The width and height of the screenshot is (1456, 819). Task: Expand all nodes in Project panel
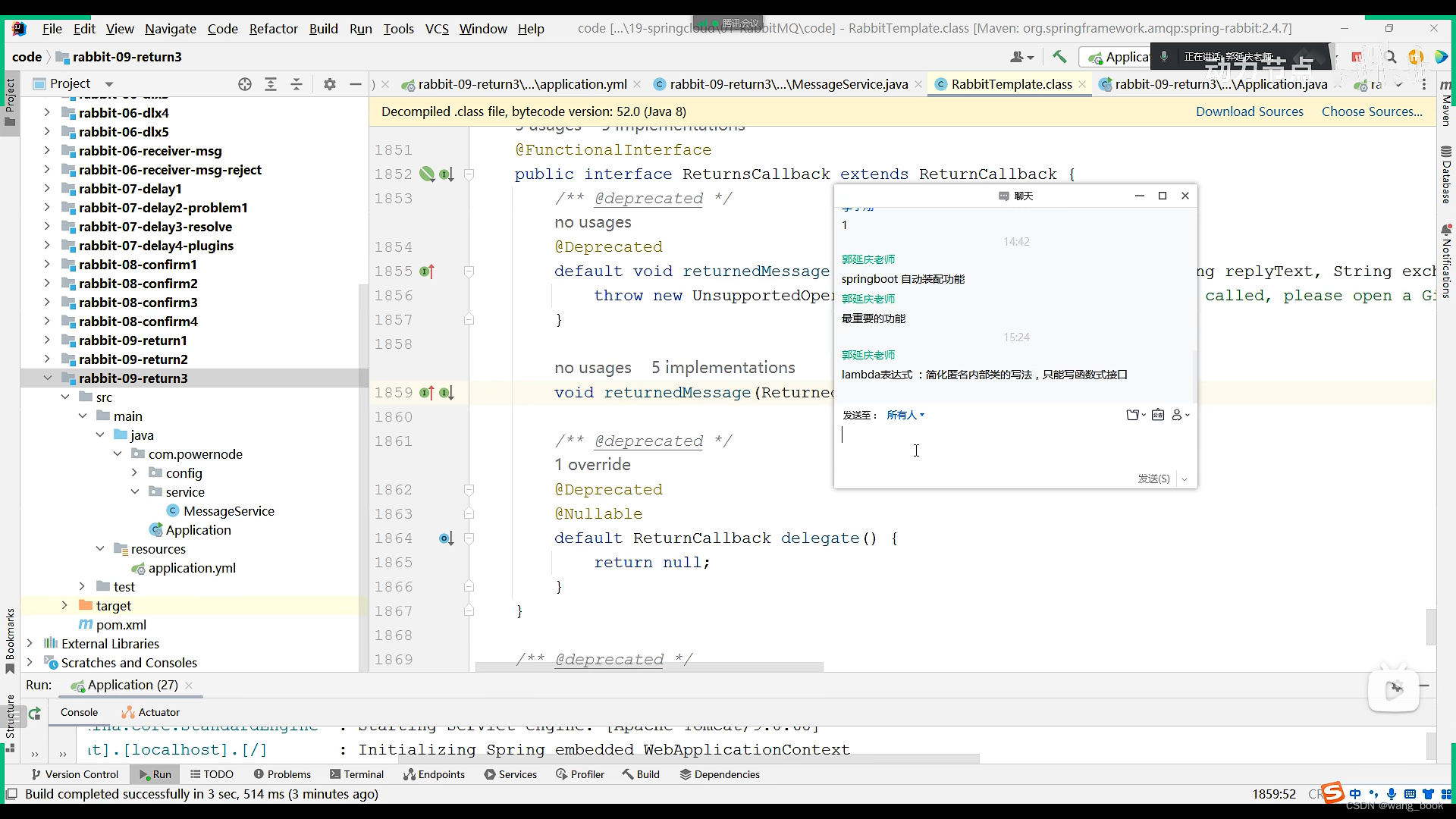pos(270,84)
